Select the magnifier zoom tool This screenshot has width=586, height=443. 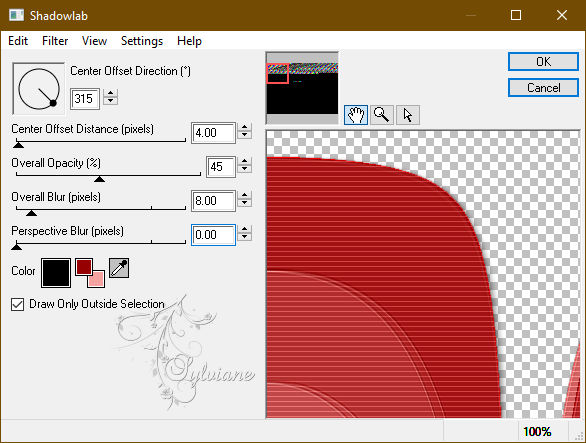(x=382, y=115)
